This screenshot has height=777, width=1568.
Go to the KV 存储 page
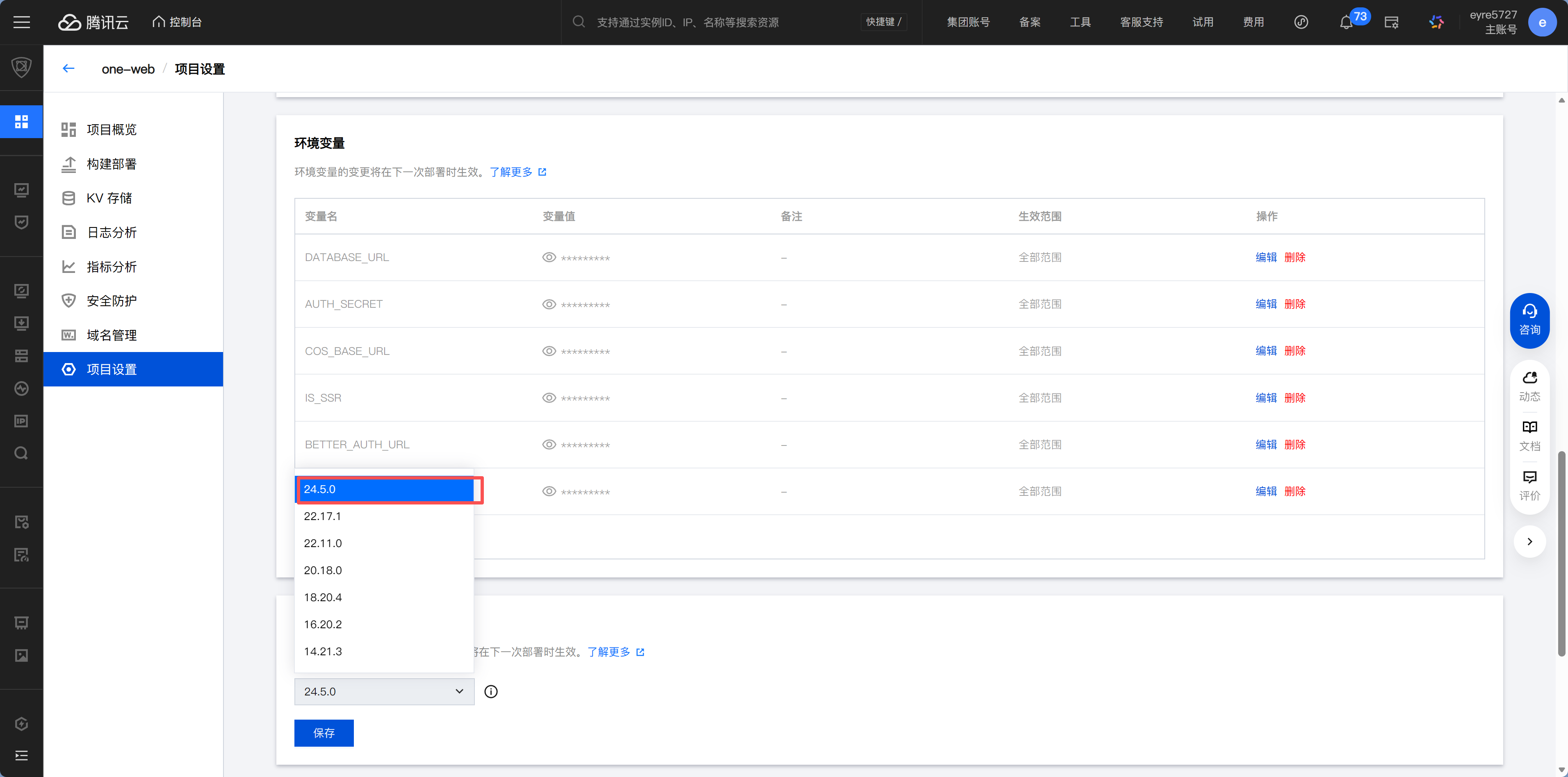(x=109, y=198)
